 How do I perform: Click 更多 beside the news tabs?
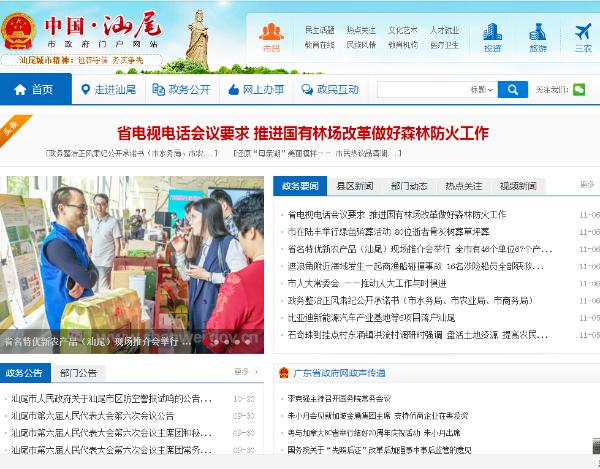pyautogui.click(x=587, y=185)
